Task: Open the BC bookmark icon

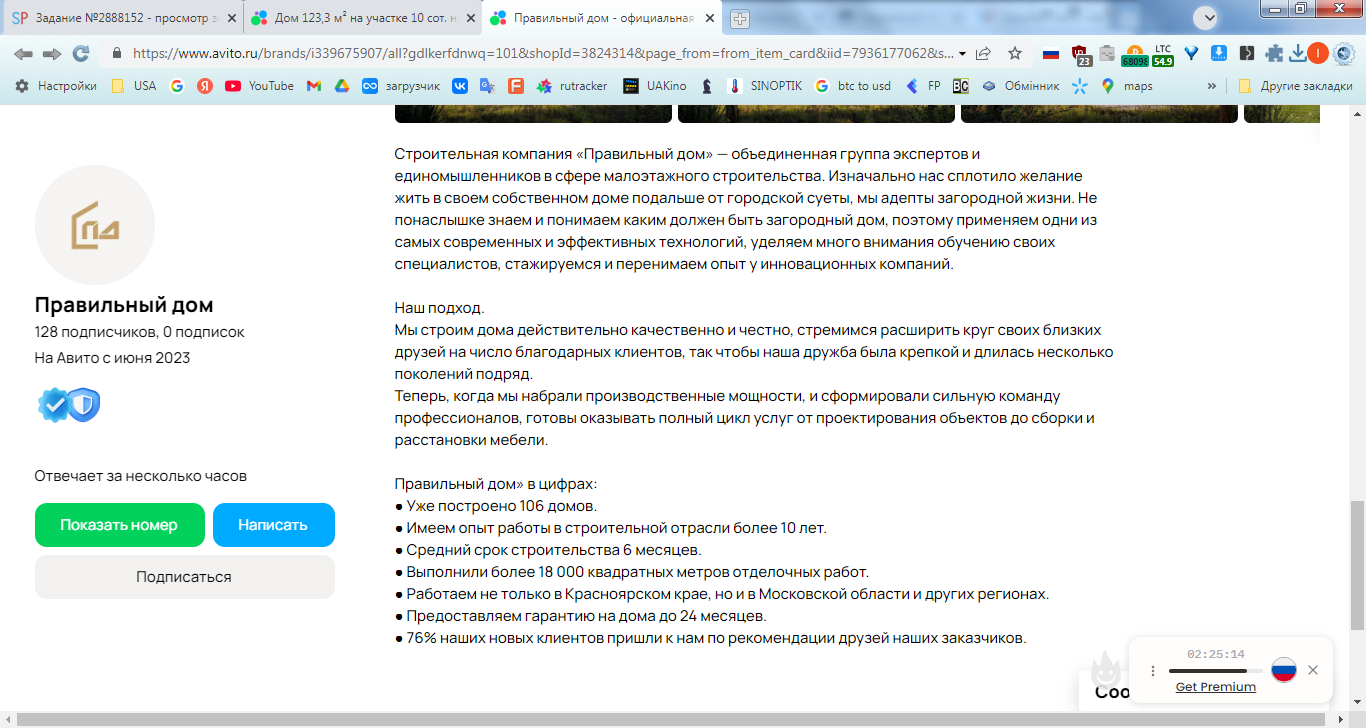Action: 961,86
